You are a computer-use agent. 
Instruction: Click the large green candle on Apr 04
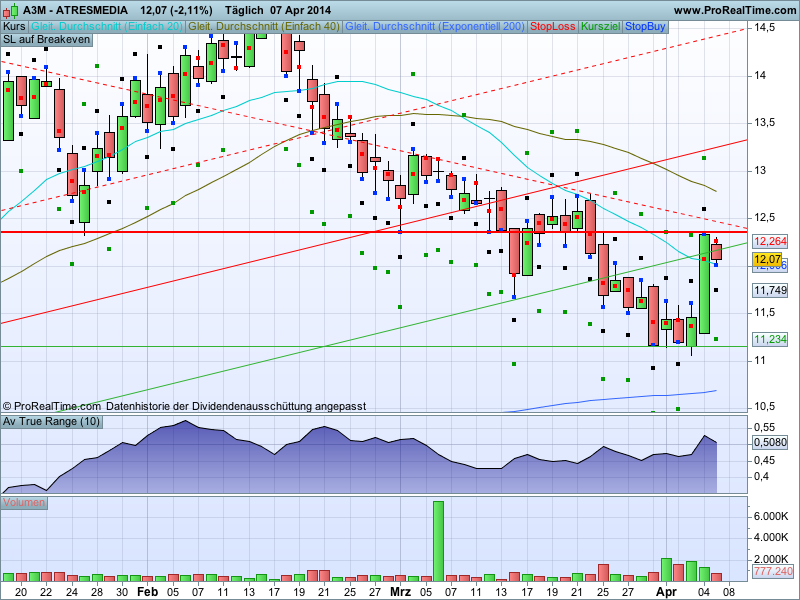point(704,284)
